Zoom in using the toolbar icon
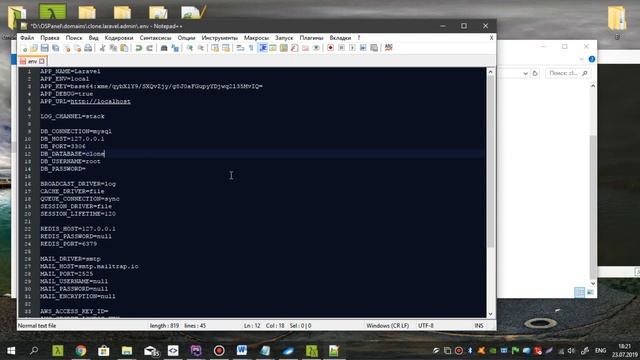This screenshot has height=360, width=640. click(189, 48)
